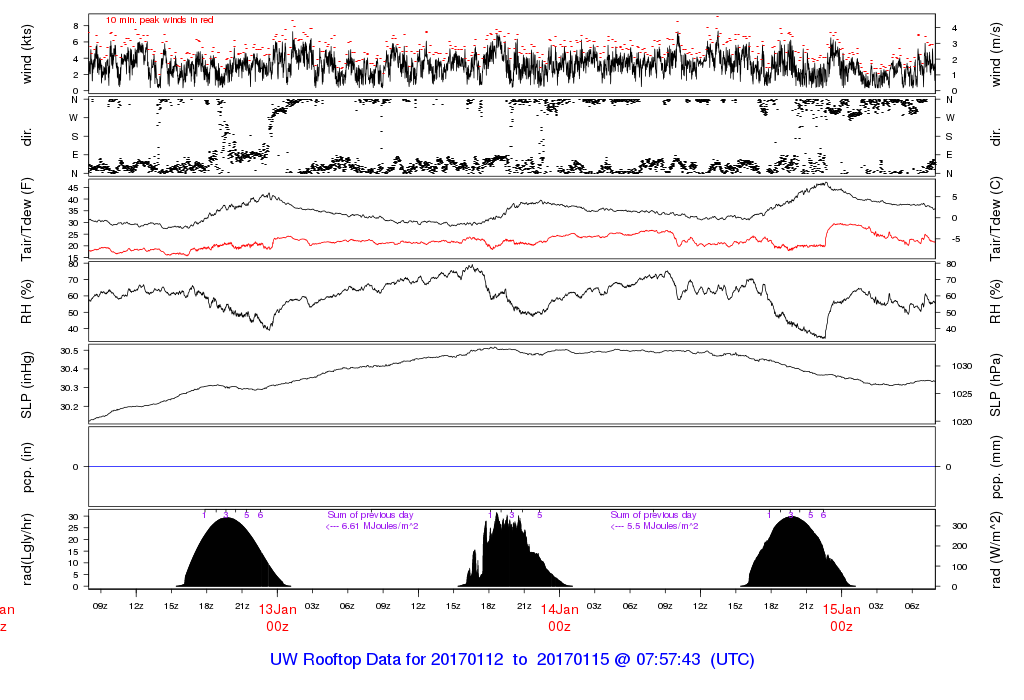The width and height of the screenshot is (1024, 700).
Task: Select the 'pcp. (in)' axis label
Action: [x=27, y=466]
